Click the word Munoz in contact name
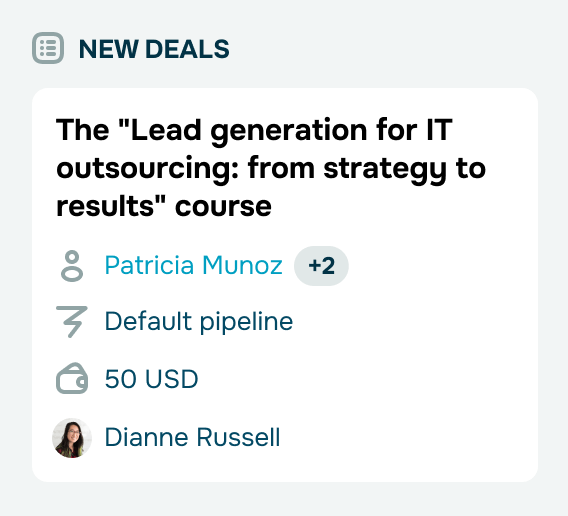 click(242, 265)
